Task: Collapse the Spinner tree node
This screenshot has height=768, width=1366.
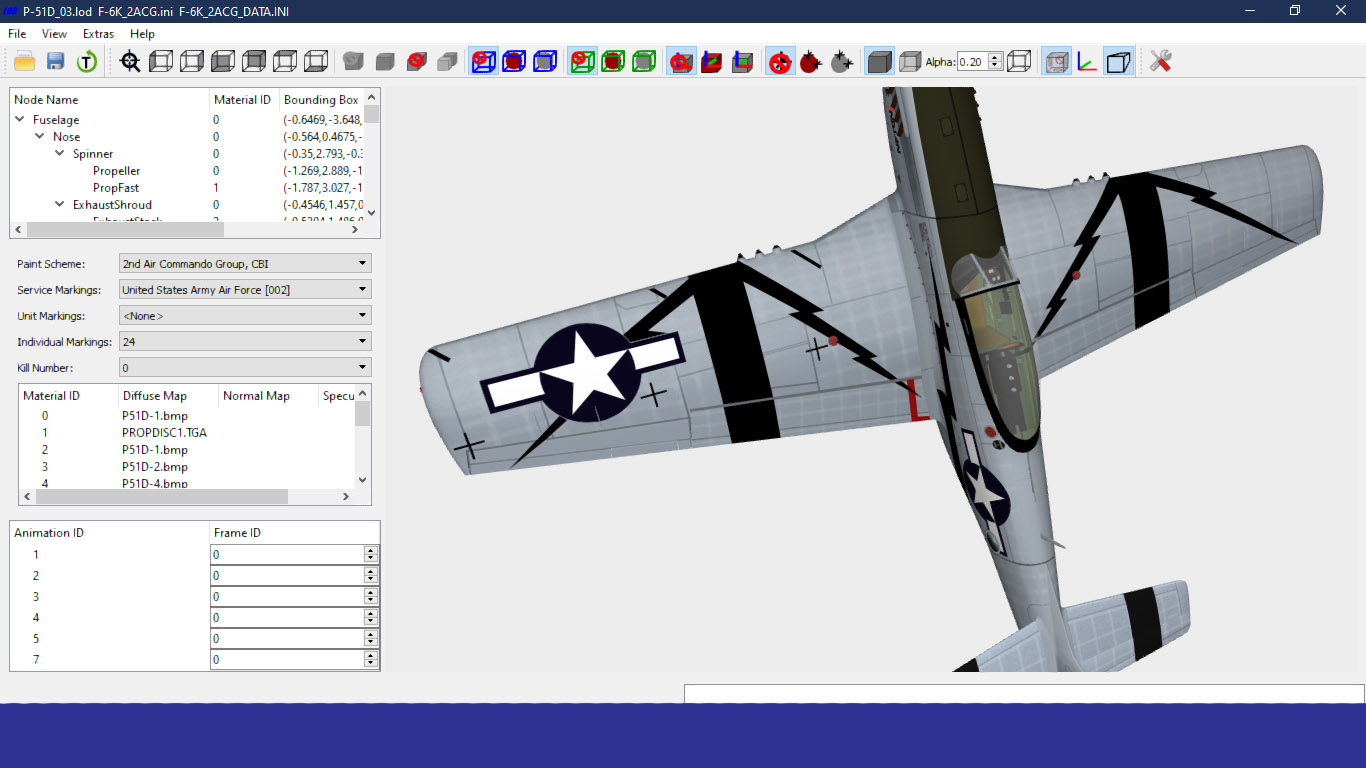Action: [60, 154]
